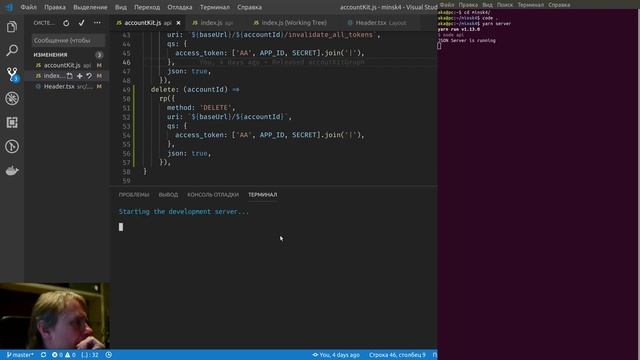Viewport: 640px width, 360px height.
Task: Open the Отладка menu
Action: (x=180, y=7)
